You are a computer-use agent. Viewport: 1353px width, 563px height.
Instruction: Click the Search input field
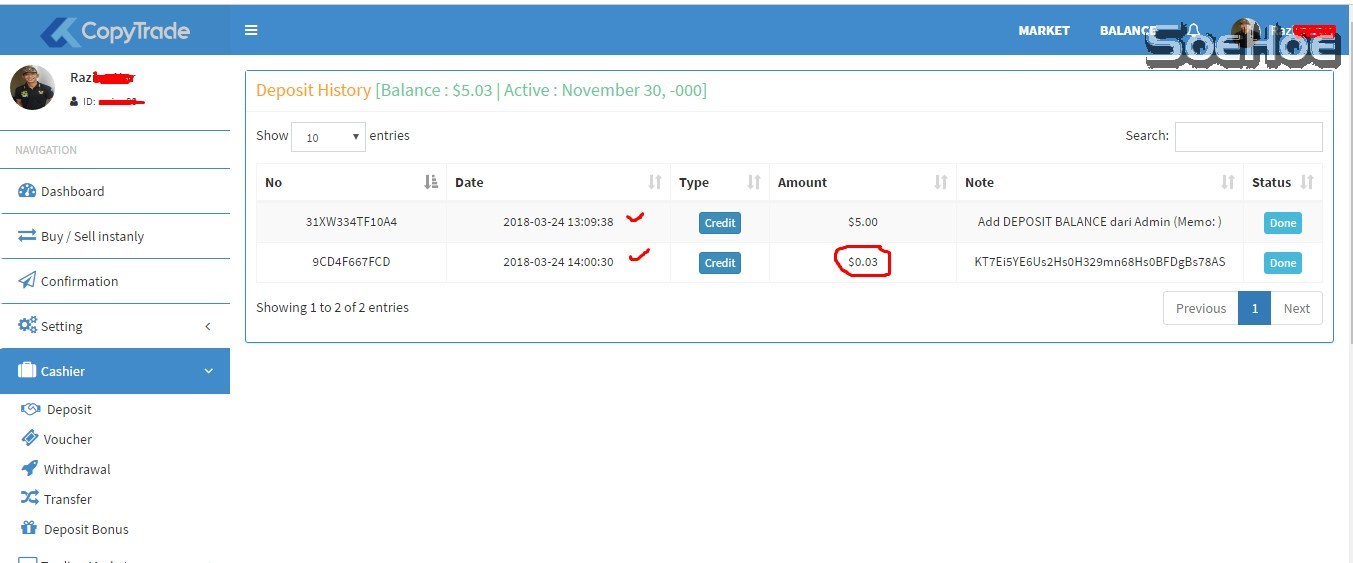point(1248,136)
